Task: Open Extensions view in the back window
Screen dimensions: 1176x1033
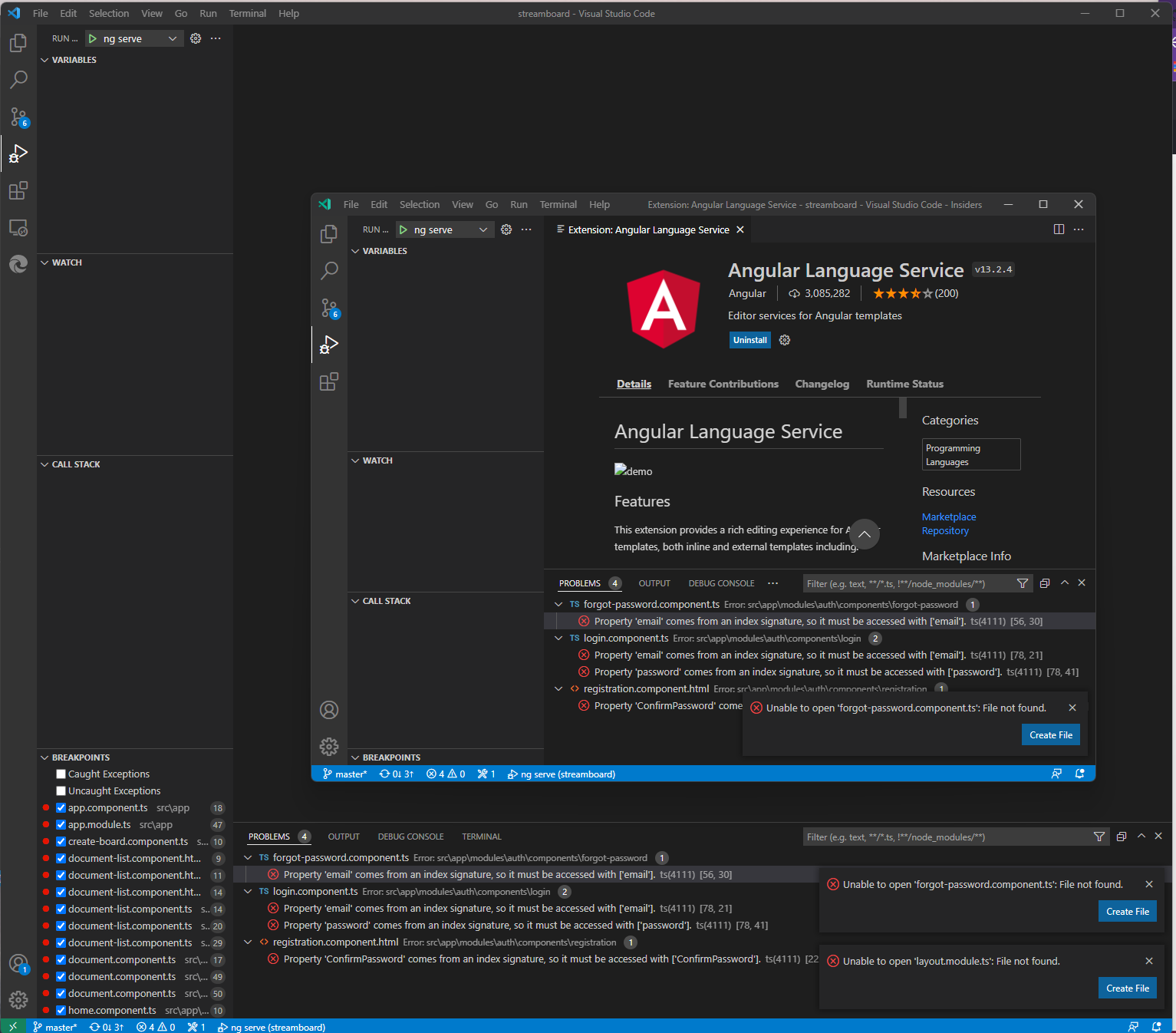Action: [18, 190]
